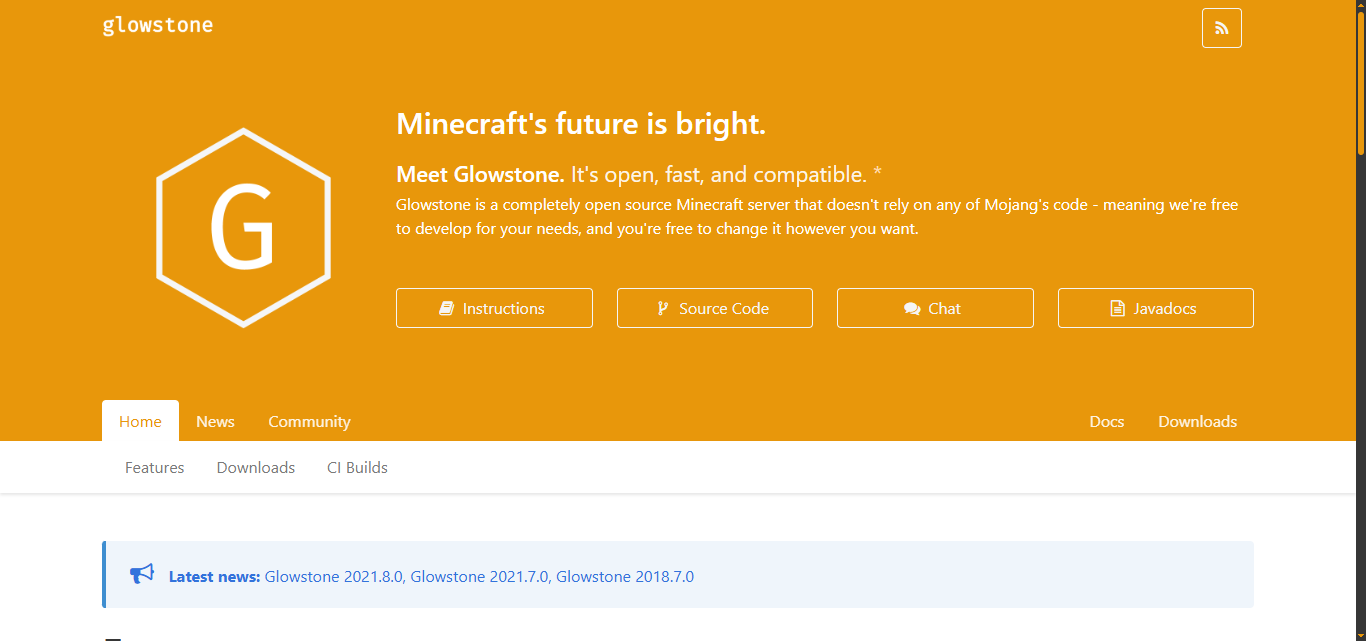Viewport: 1366px width, 641px height.
Task: Go to Features sub-navigation item
Action: click(155, 467)
